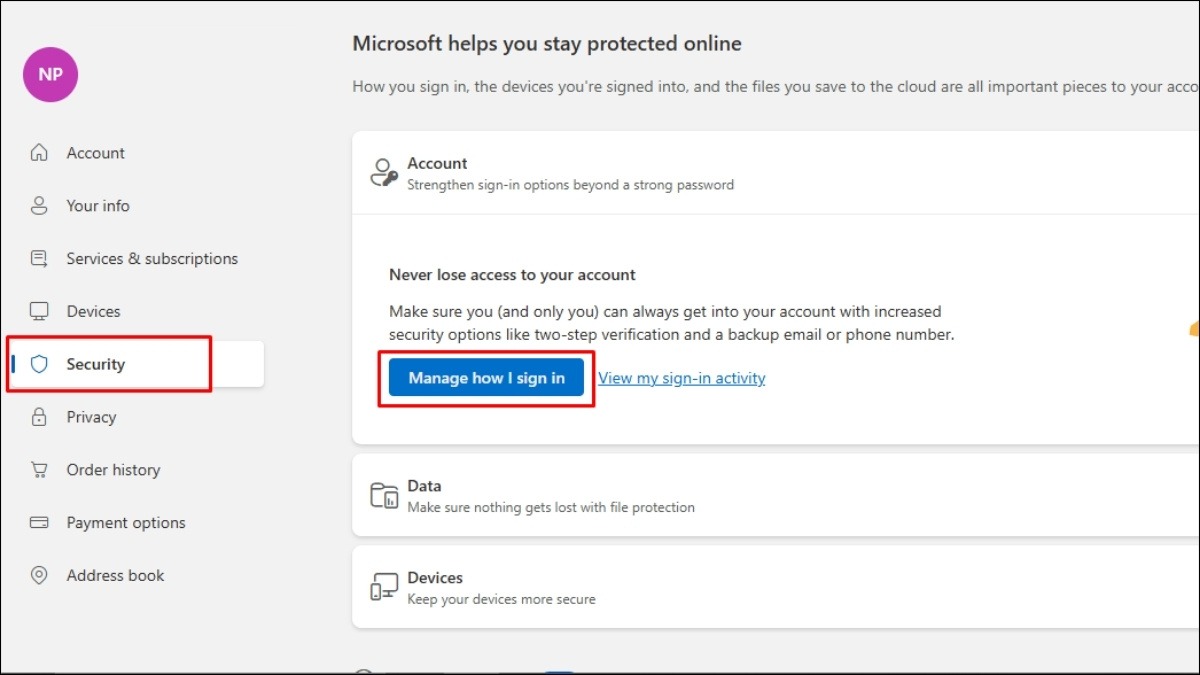
Task: Click the Your info person icon
Action: coord(39,206)
